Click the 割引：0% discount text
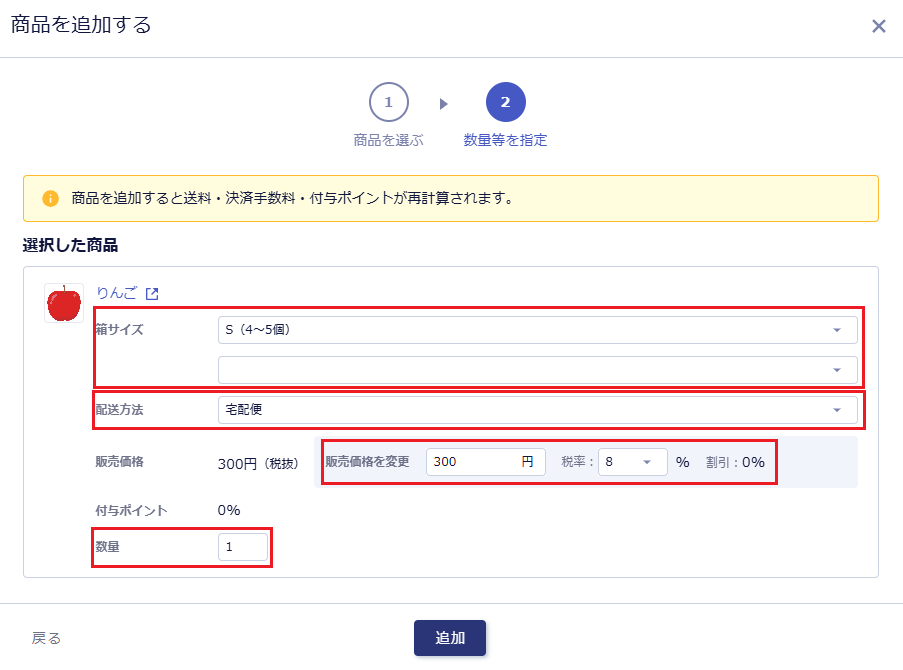 735,462
